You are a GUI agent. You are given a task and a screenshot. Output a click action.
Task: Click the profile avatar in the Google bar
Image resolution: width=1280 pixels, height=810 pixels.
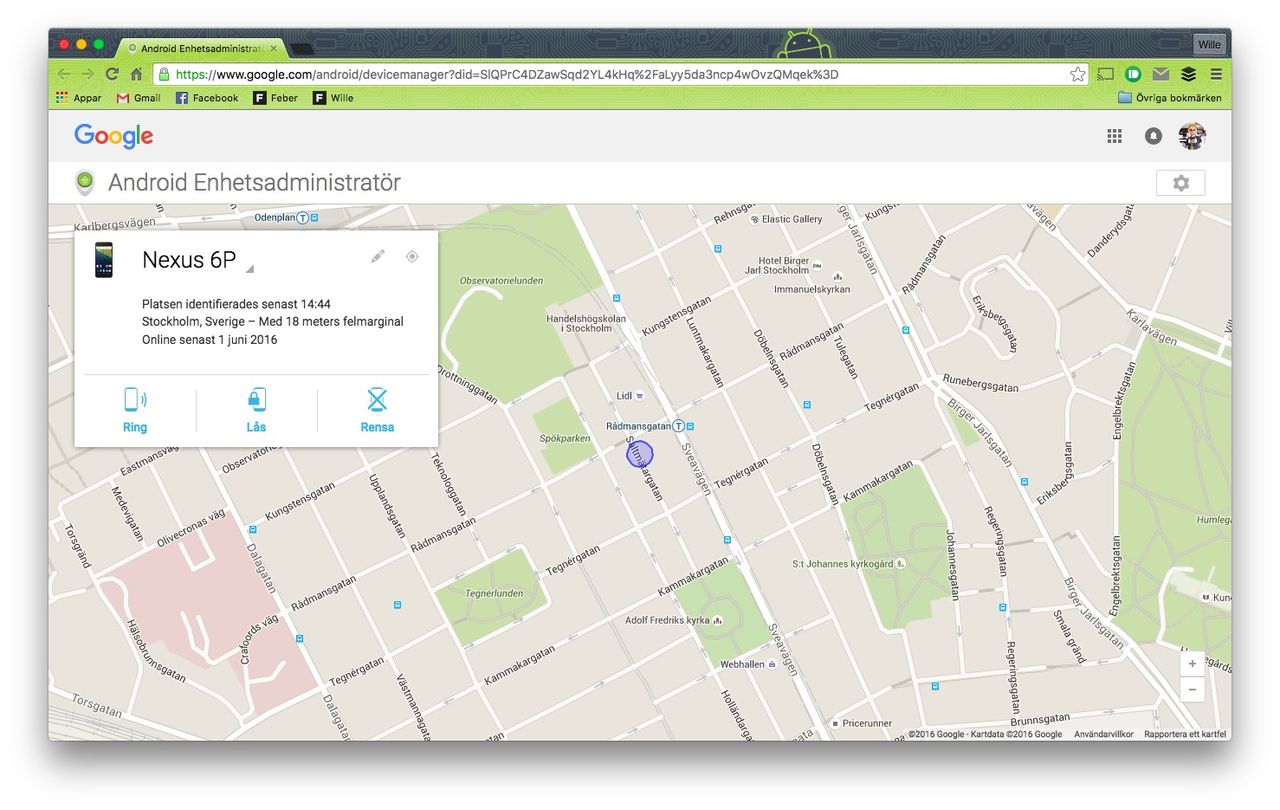pos(1191,135)
